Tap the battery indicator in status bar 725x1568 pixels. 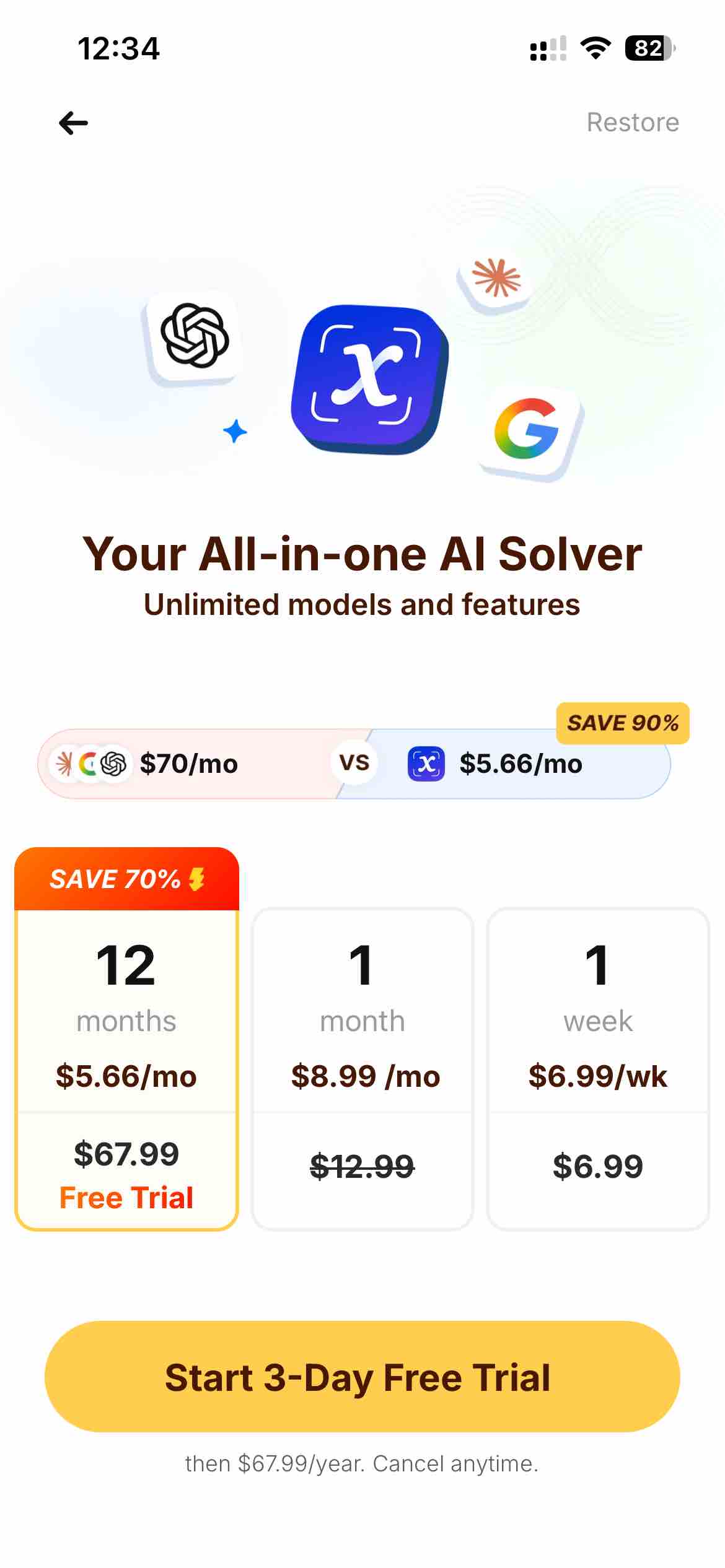click(649, 48)
